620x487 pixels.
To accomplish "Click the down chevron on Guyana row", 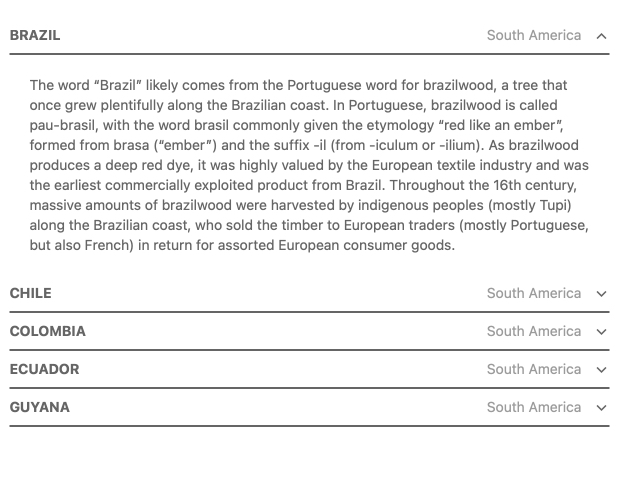I will (x=601, y=408).
